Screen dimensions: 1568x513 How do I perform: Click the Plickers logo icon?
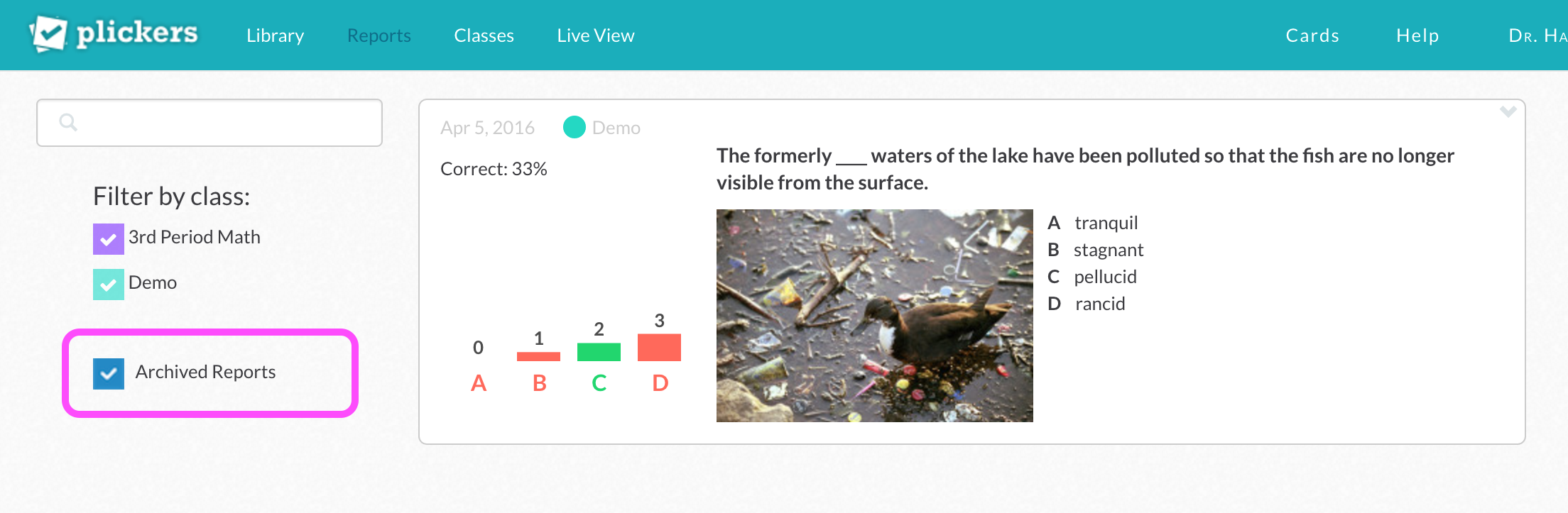click(48, 33)
